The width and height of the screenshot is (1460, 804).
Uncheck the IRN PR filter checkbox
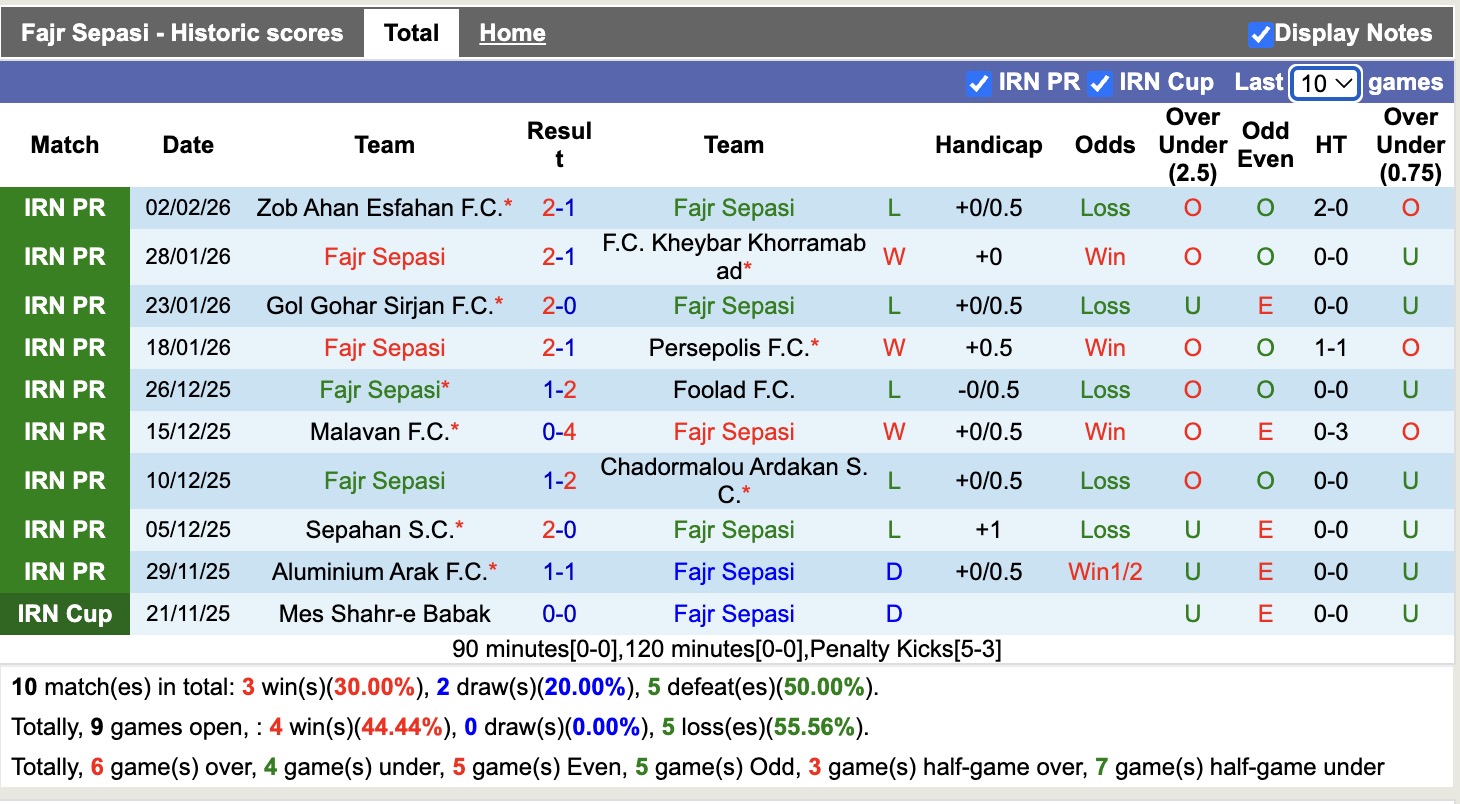click(x=978, y=83)
